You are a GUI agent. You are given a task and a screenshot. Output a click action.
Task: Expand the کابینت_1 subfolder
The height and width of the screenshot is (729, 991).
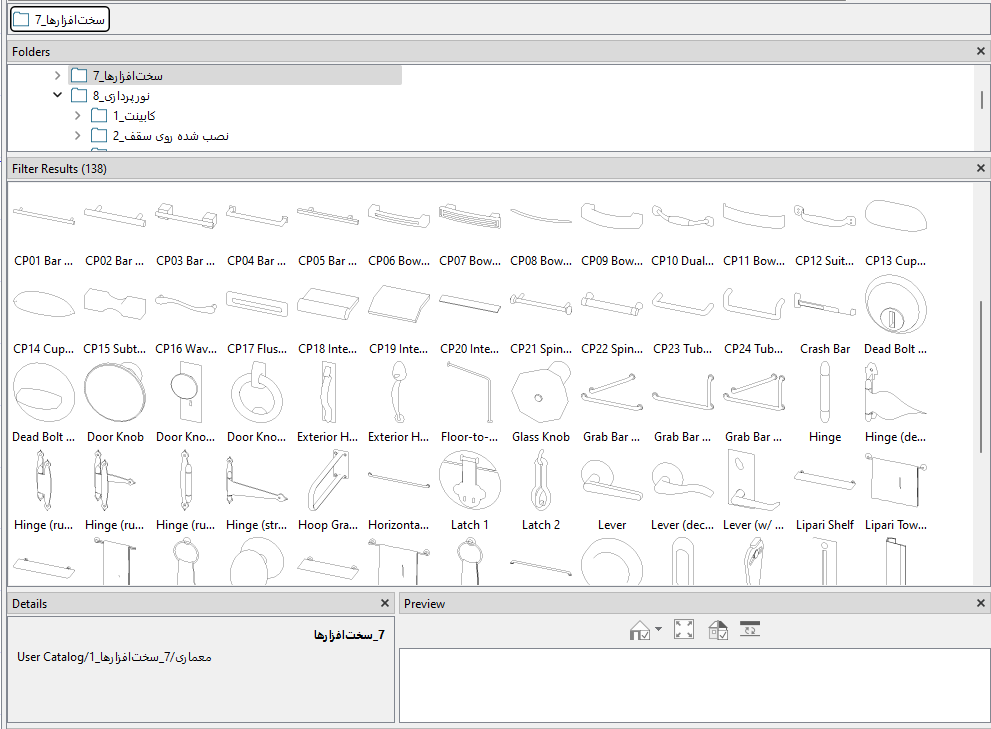[77, 116]
